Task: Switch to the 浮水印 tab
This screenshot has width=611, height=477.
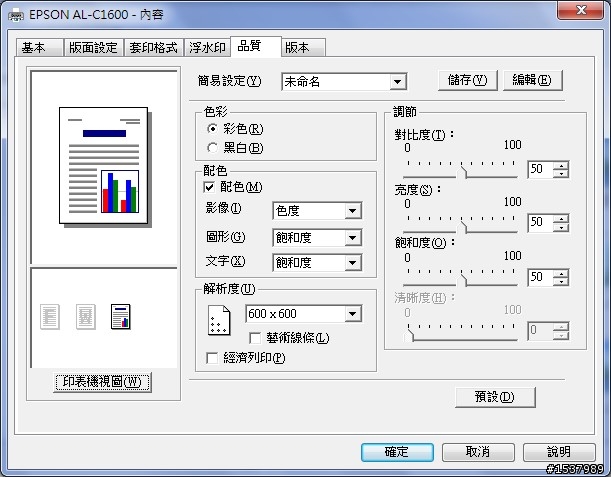Action: coord(207,48)
